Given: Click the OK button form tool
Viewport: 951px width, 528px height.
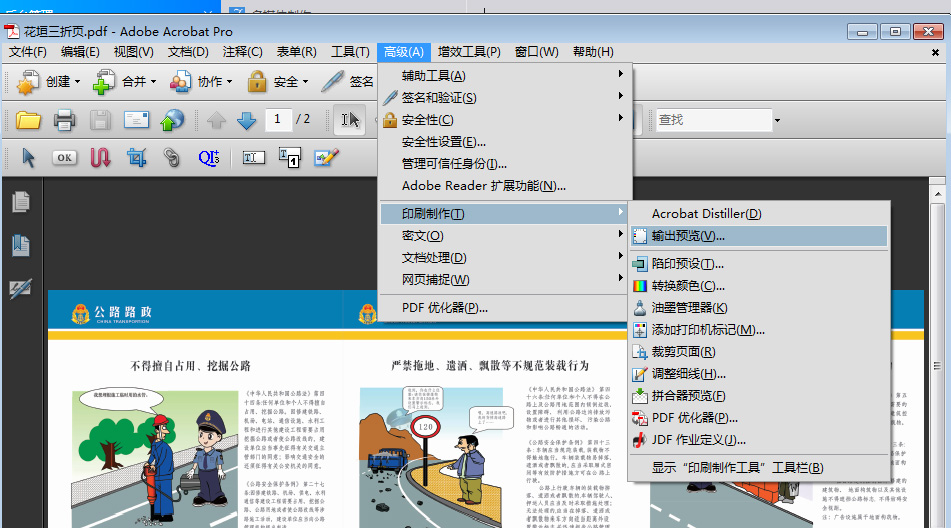Looking at the screenshot, I should pyautogui.click(x=64, y=158).
